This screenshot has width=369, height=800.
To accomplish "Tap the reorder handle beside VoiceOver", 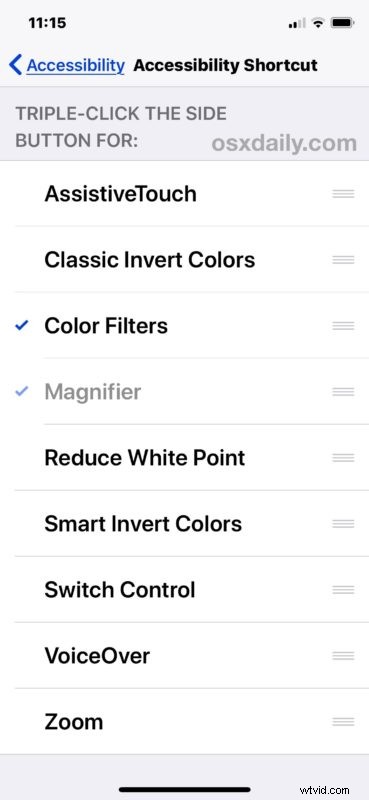I will [343, 655].
